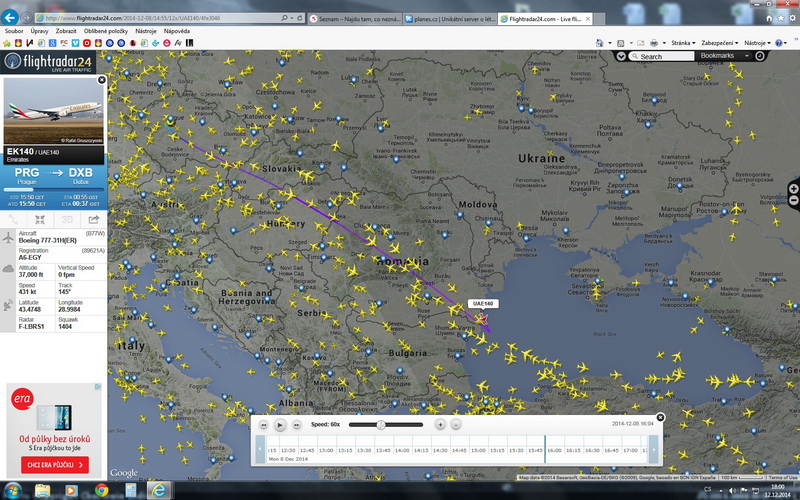Click the address bar URL
Image resolution: width=800 pixels, height=500 pixels.
coord(133,18)
